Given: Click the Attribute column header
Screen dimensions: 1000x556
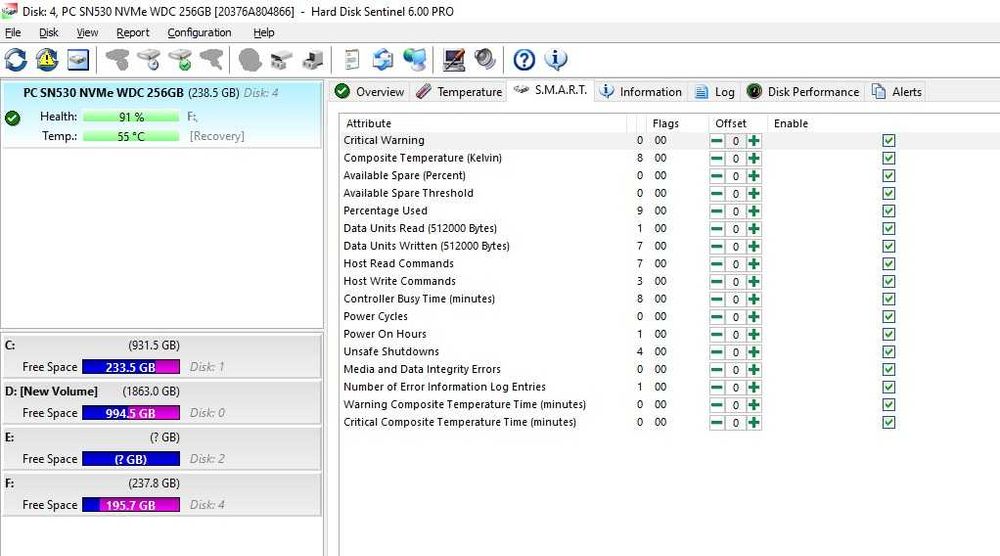Looking at the screenshot, I should (484, 123).
